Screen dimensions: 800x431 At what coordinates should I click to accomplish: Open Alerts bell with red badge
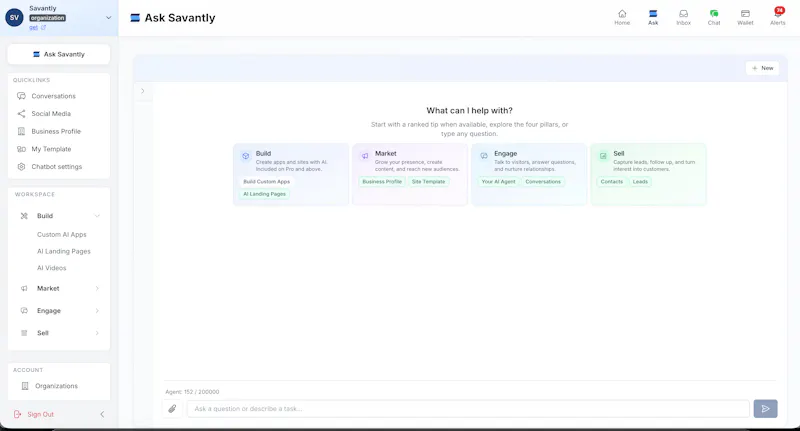778,13
